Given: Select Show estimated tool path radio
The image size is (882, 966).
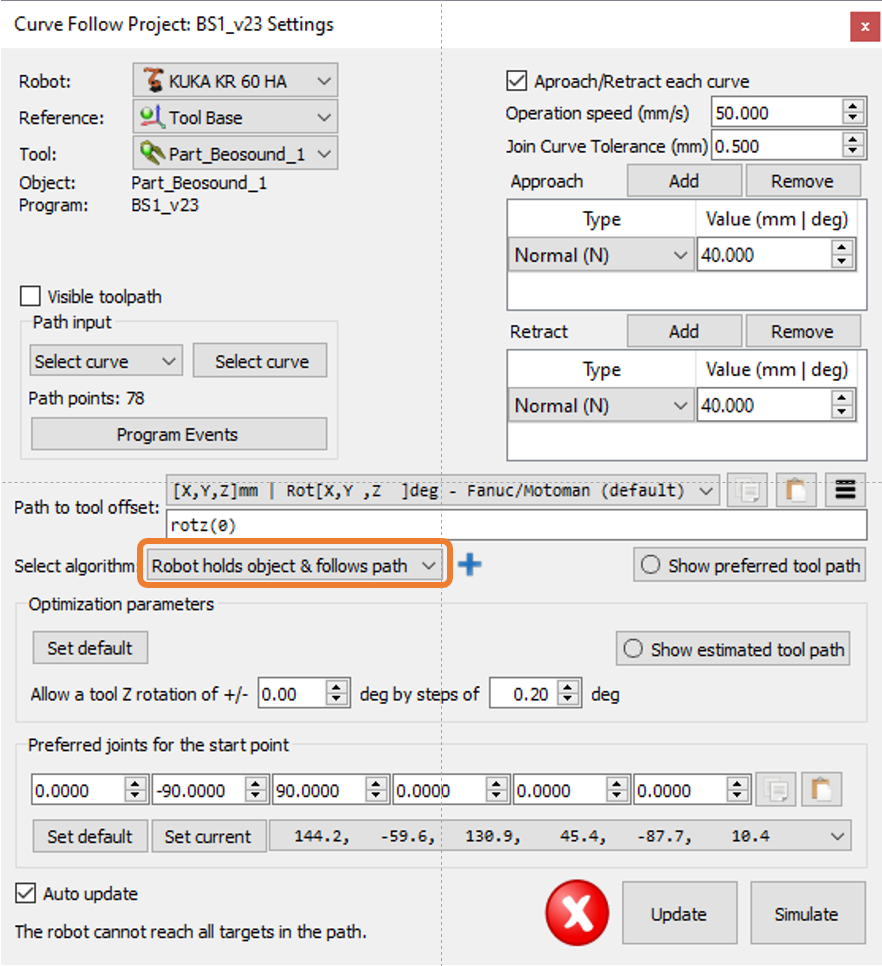Looking at the screenshot, I should point(733,649).
